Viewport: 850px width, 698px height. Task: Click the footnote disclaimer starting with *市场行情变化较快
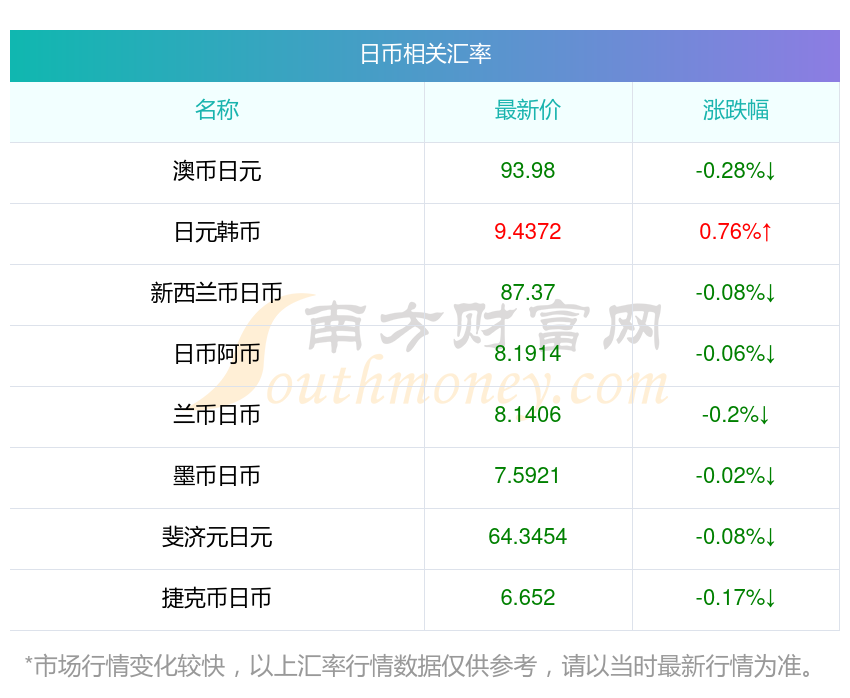tap(419, 666)
